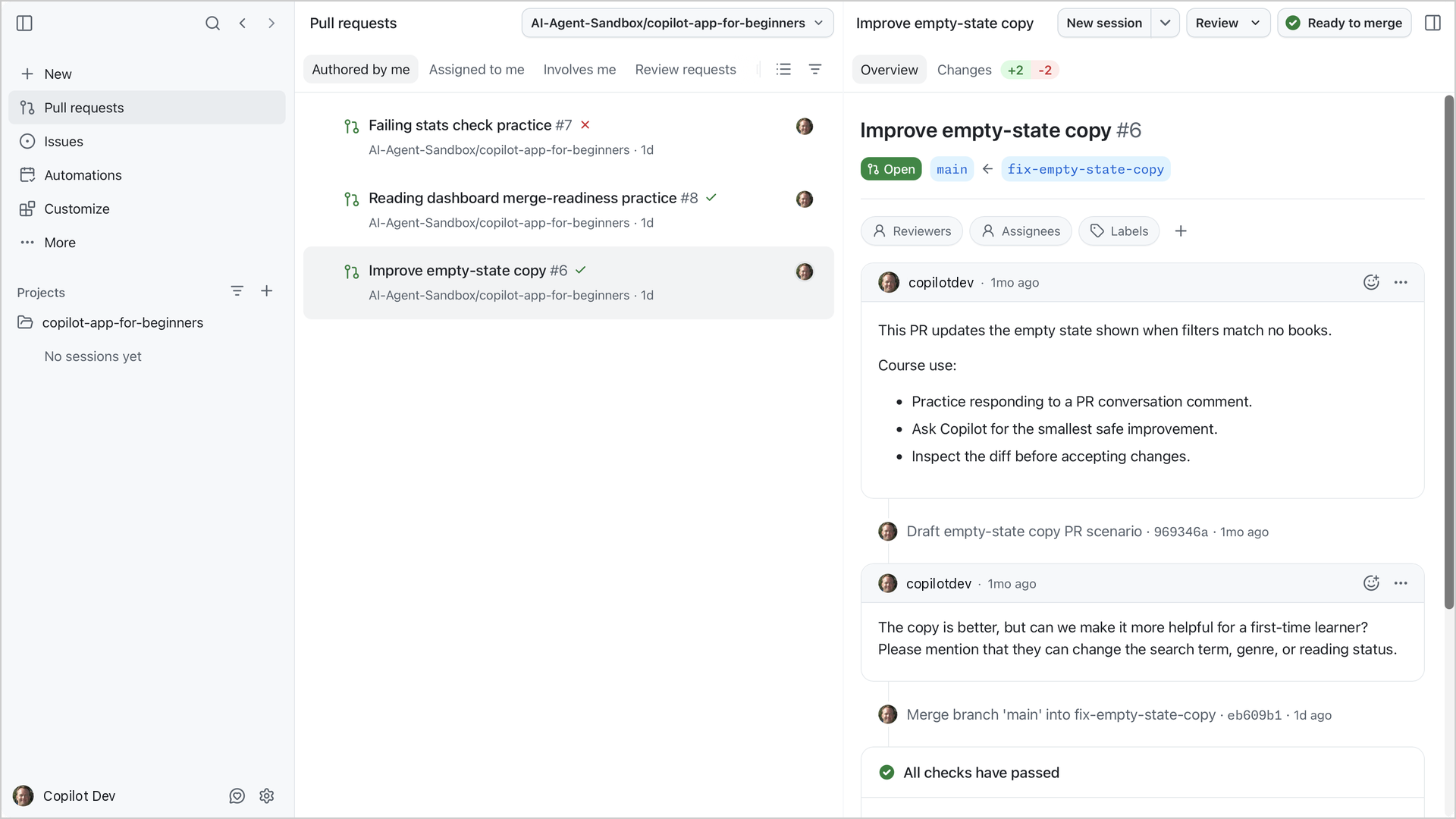
Task: Filter projects list icon
Action: 237,291
